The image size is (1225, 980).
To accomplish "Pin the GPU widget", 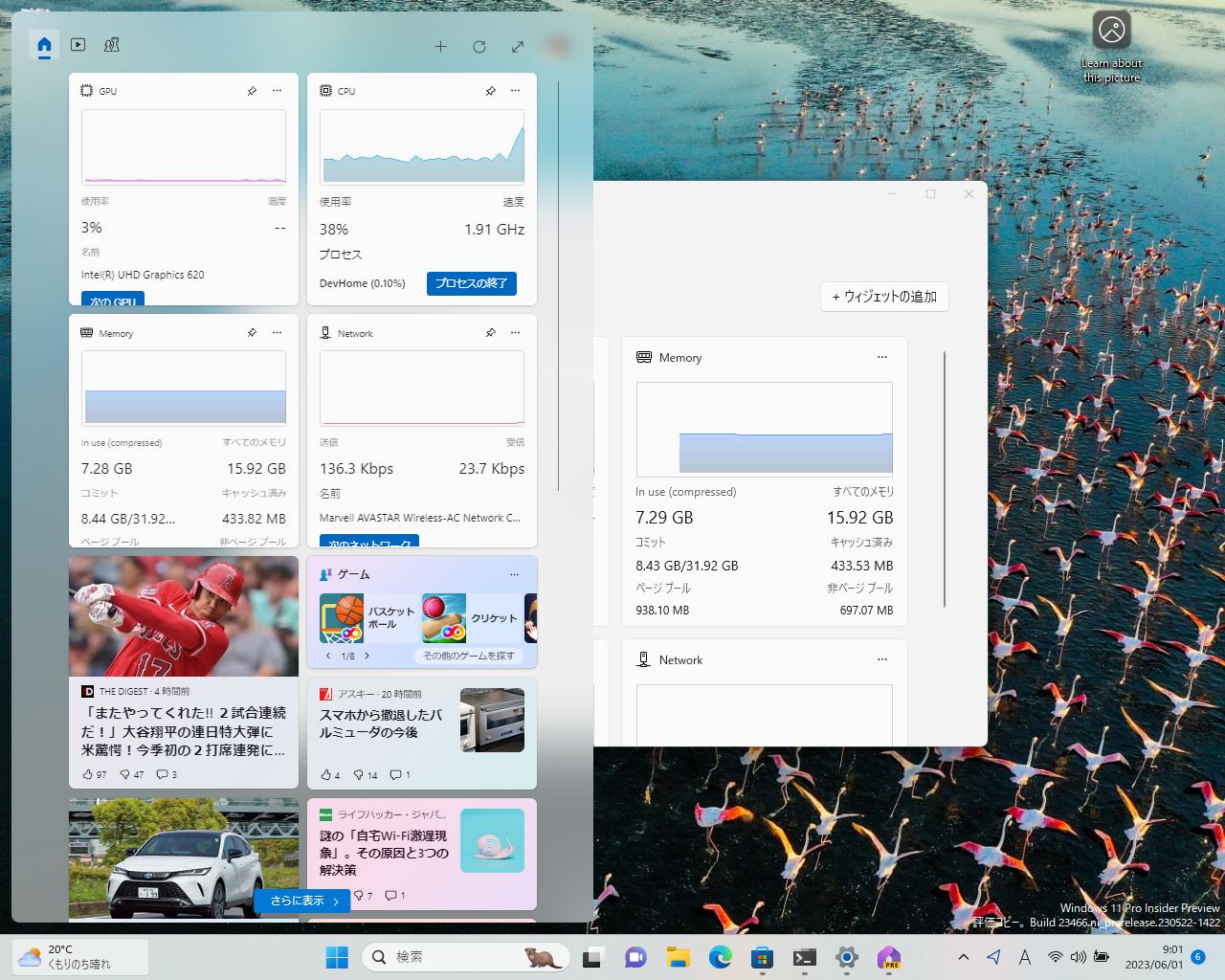I will (252, 91).
